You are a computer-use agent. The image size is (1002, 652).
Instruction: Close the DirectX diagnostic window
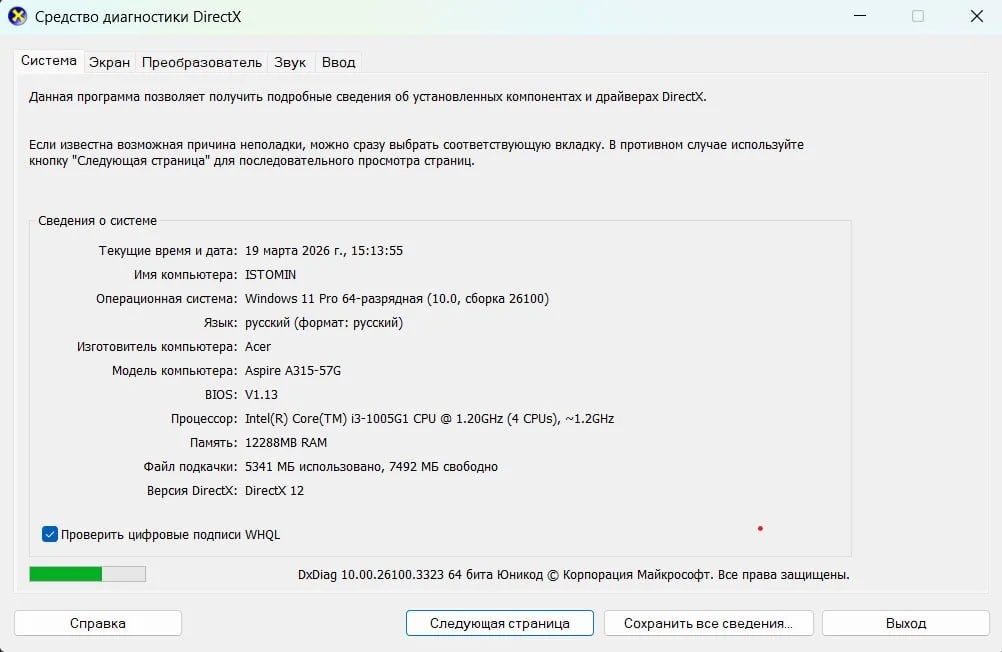(x=977, y=16)
